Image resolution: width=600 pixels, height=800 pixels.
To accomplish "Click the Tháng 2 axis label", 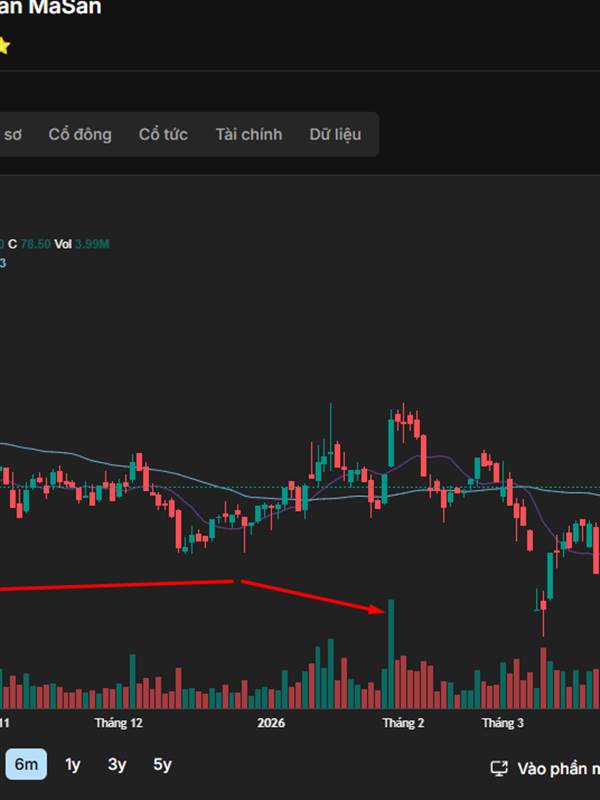I will pos(404,723).
